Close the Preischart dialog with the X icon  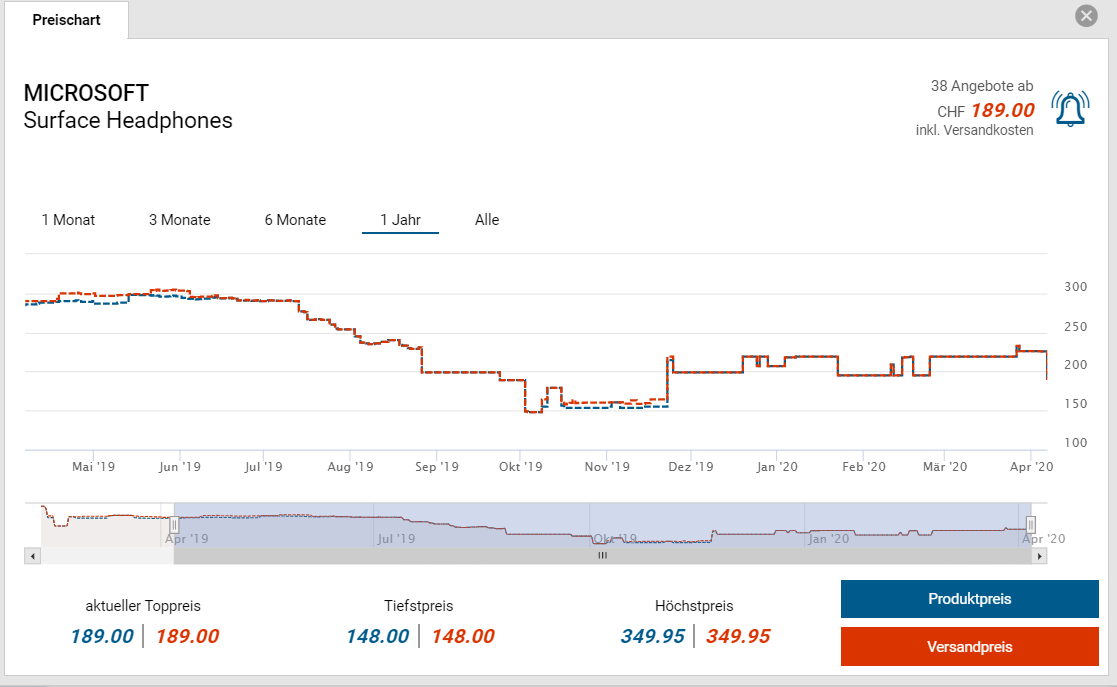point(1086,16)
